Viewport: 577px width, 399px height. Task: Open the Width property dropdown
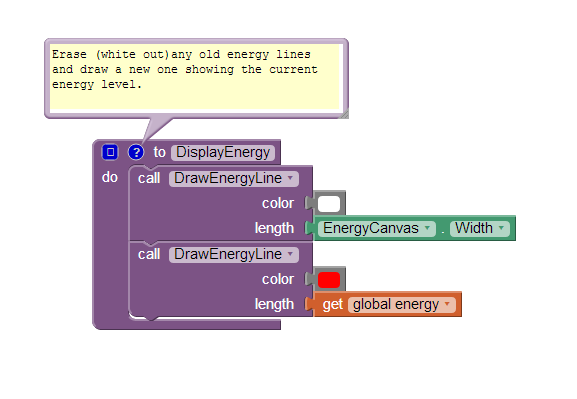tap(480, 229)
